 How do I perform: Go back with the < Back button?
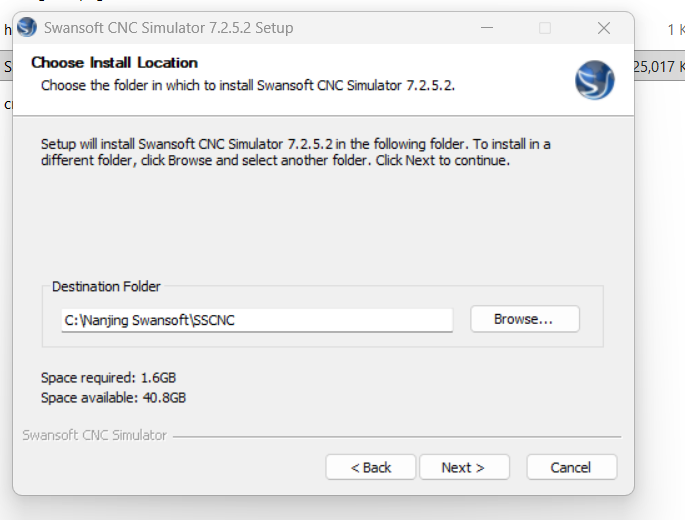(371, 467)
